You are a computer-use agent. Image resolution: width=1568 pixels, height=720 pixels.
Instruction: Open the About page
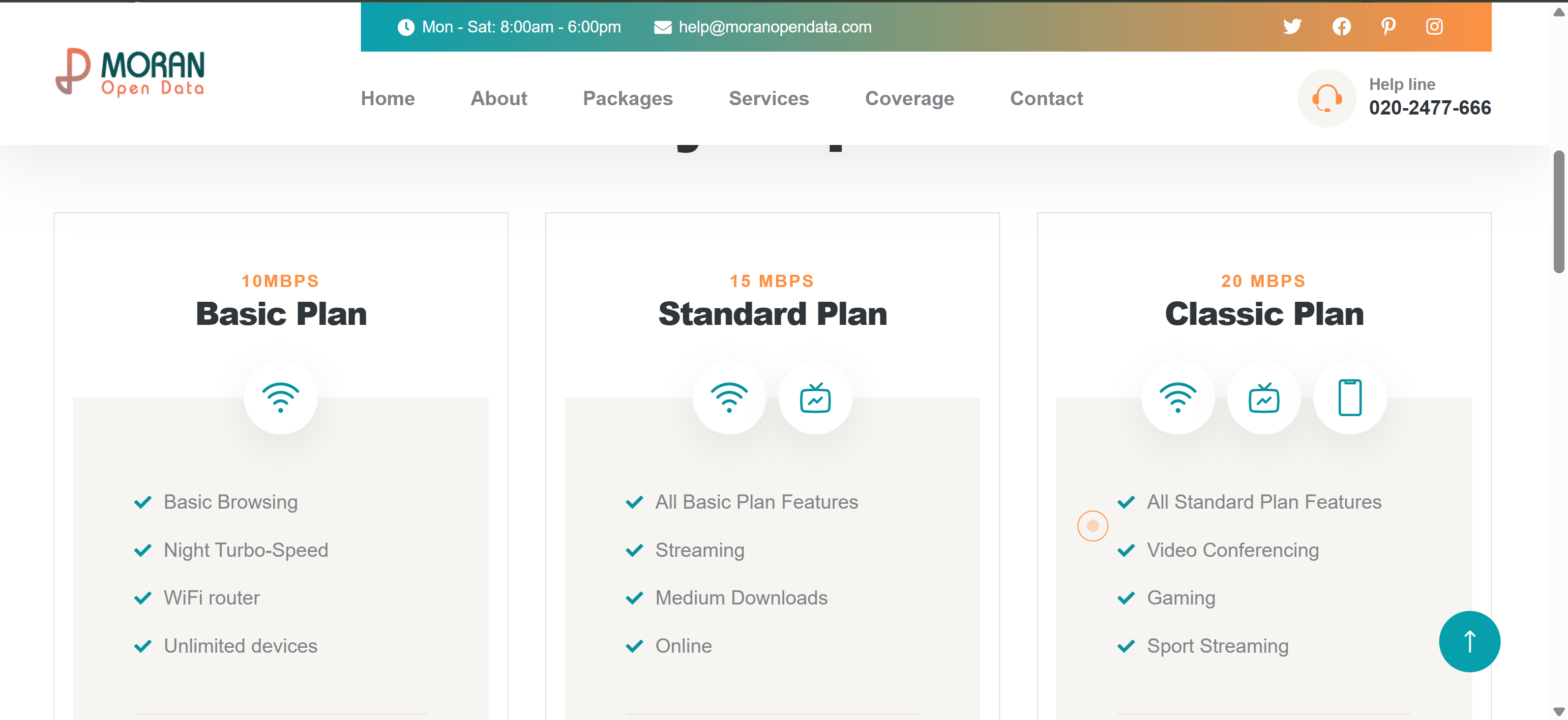point(499,99)
